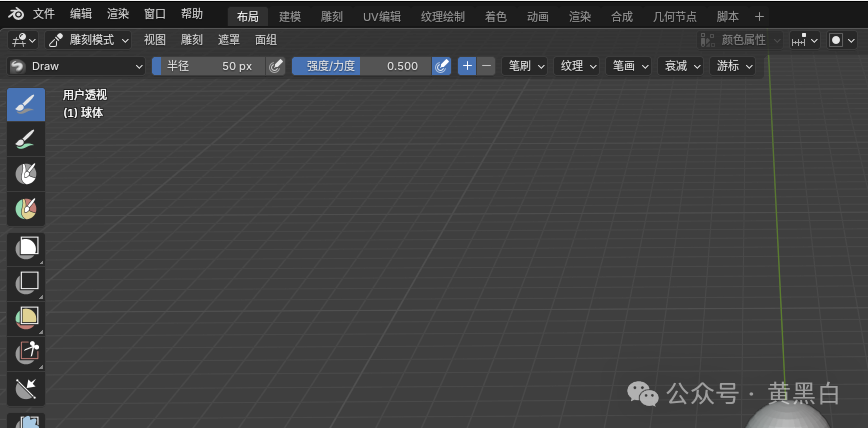
Task: Click the Blender logo icon in the menu bar
Action: coord(16,14)
